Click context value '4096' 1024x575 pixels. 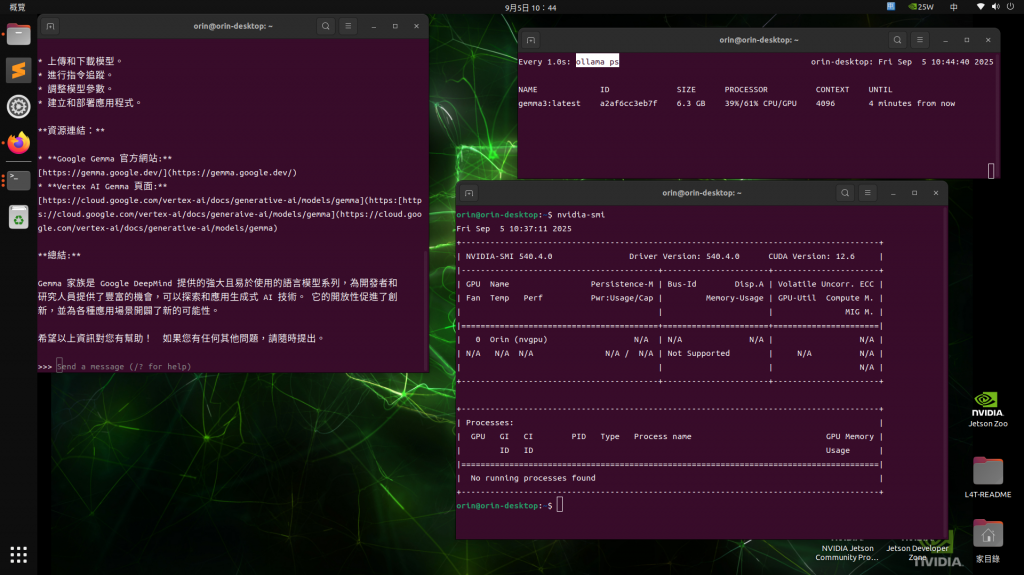point(825,103)
